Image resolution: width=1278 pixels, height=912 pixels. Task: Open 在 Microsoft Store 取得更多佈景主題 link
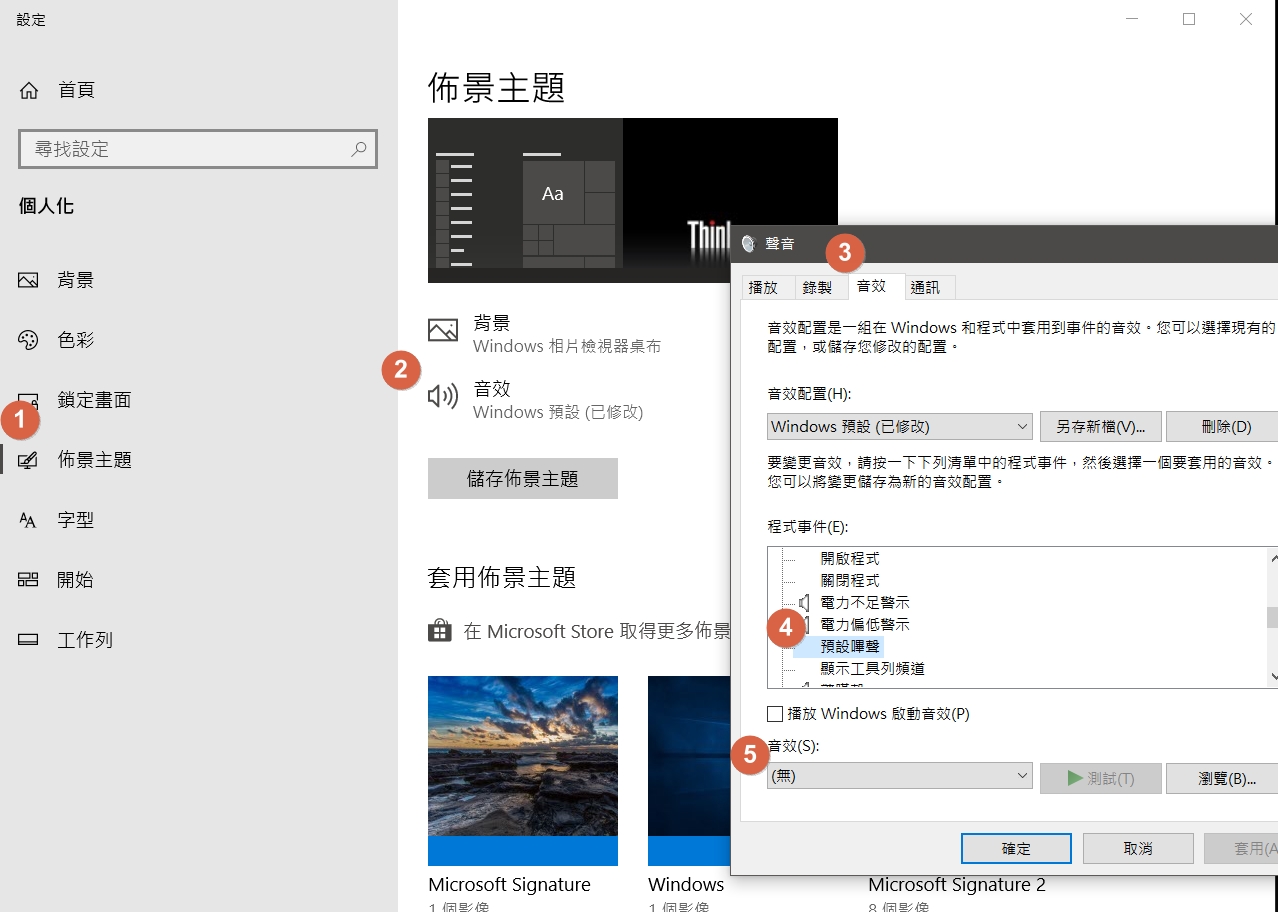tap(597, 631)
